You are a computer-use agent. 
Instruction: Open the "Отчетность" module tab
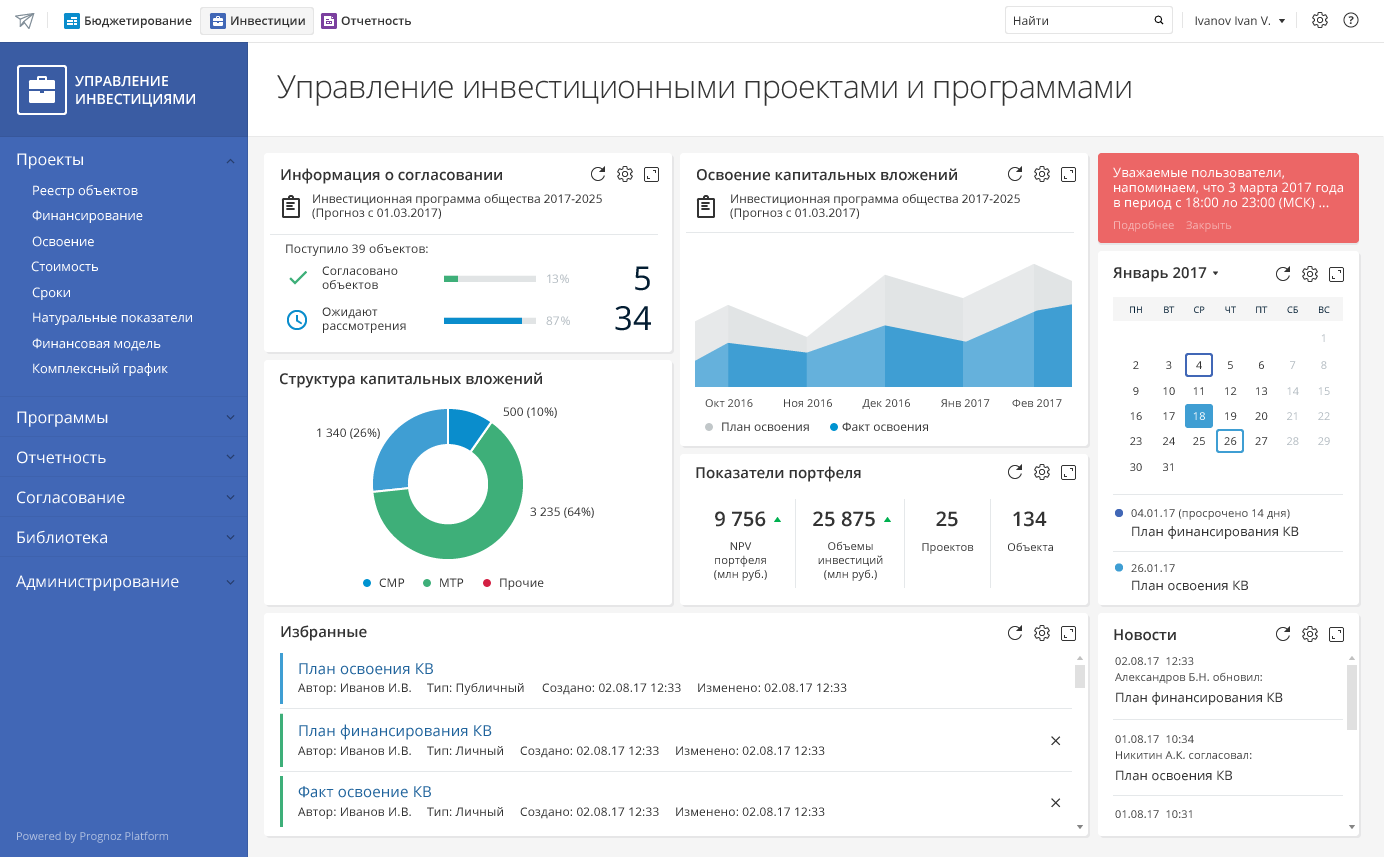tap(364, 19)
